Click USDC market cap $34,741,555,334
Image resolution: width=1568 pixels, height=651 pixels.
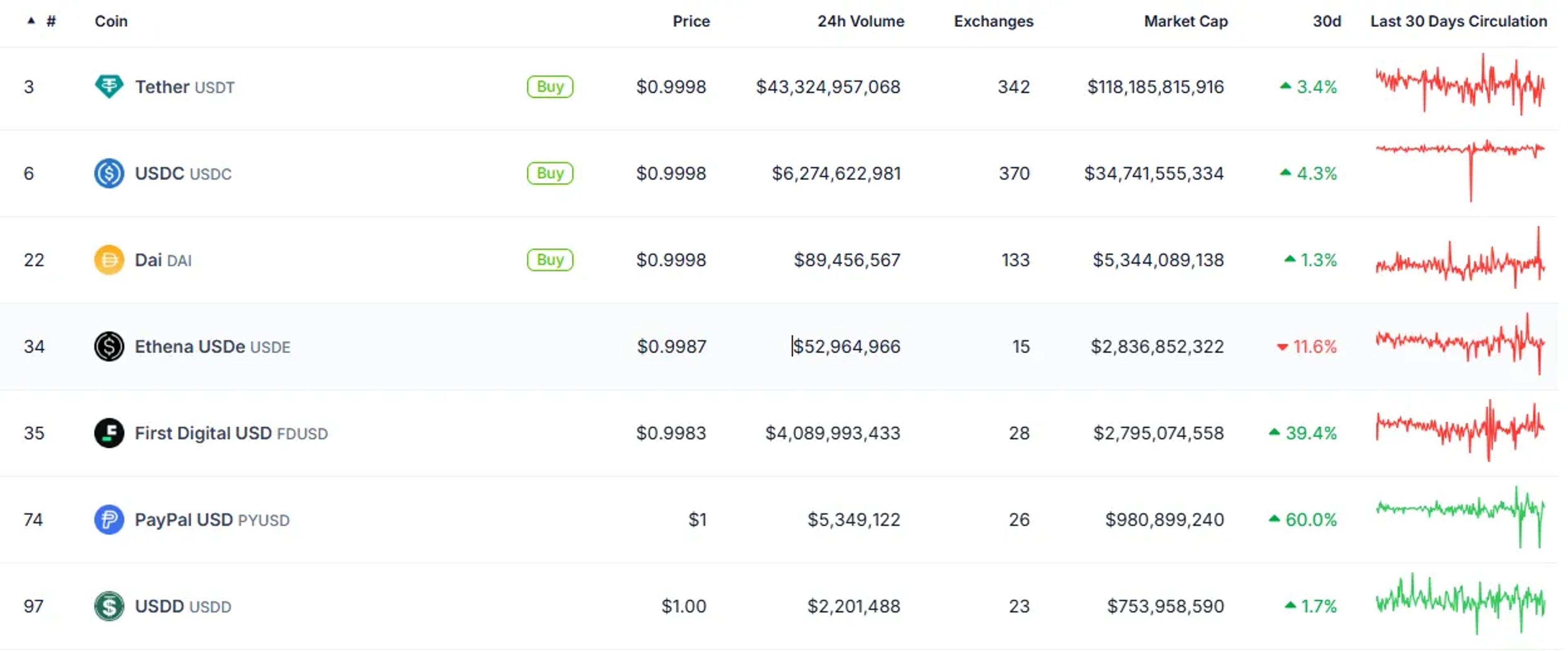1154,174
